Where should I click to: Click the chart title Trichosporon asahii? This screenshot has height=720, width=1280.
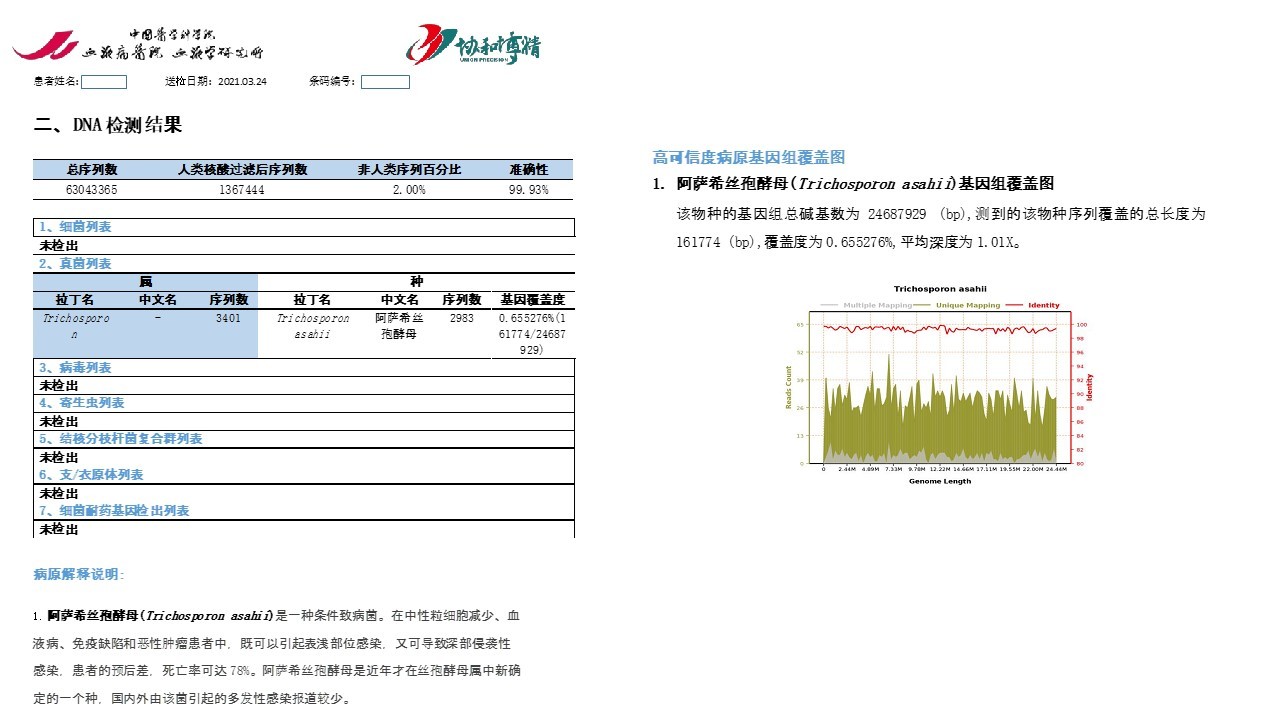pyautogui.click(x=939, y=289)
